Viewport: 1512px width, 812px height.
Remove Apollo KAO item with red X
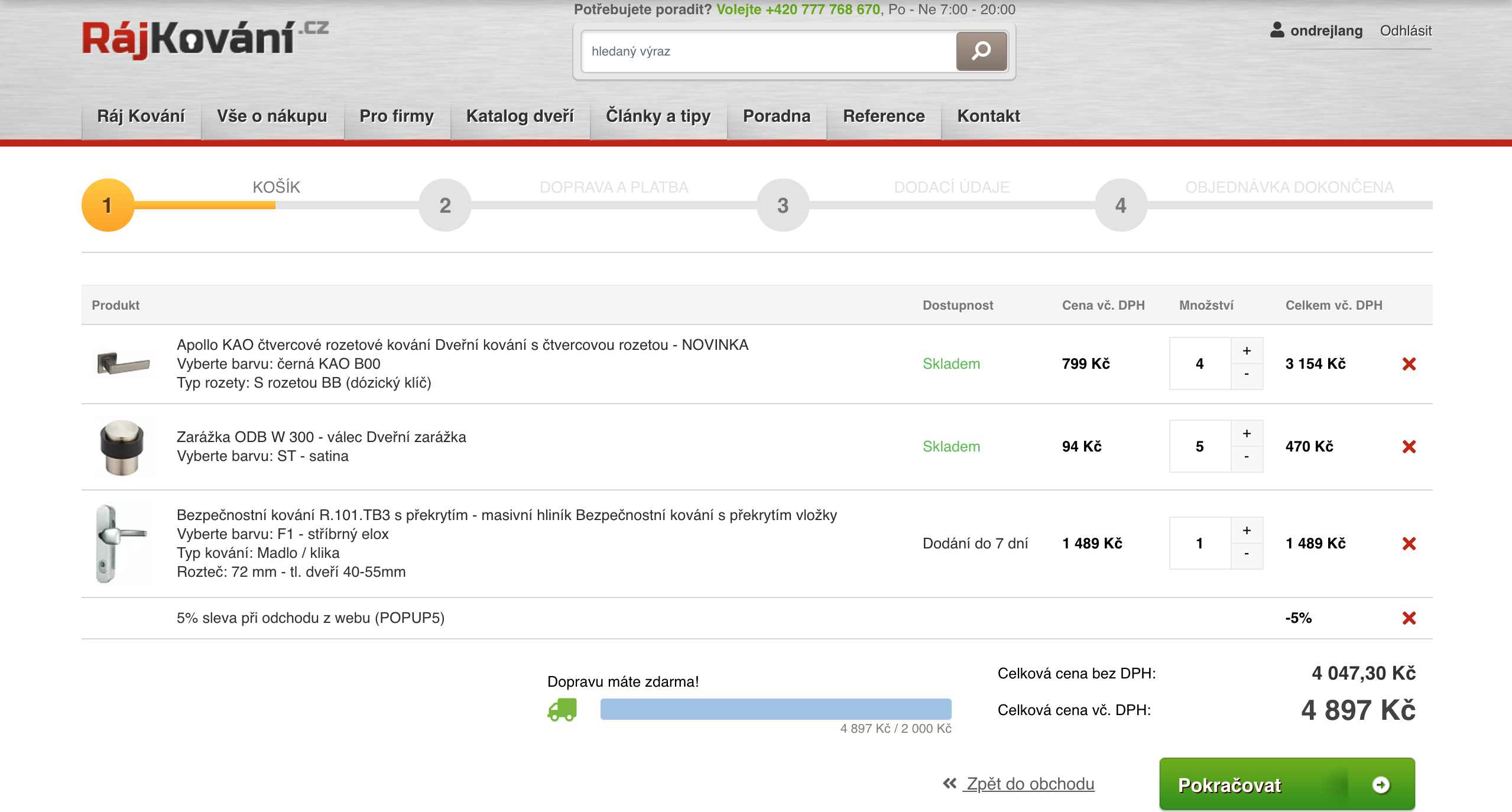pos(1409,364)
